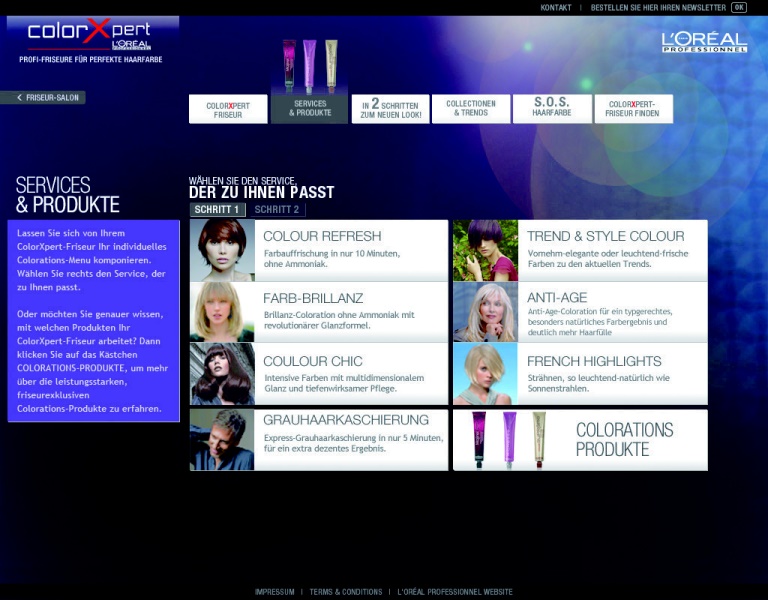Screen dimensions: 768x600
Task: Click the Kontakt link
Action: point(556,7)
